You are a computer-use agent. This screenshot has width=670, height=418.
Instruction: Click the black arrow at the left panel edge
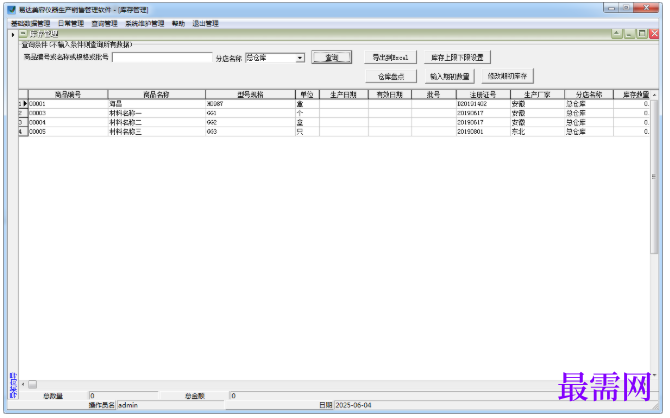pyautogui.click(x=13, y=35)
